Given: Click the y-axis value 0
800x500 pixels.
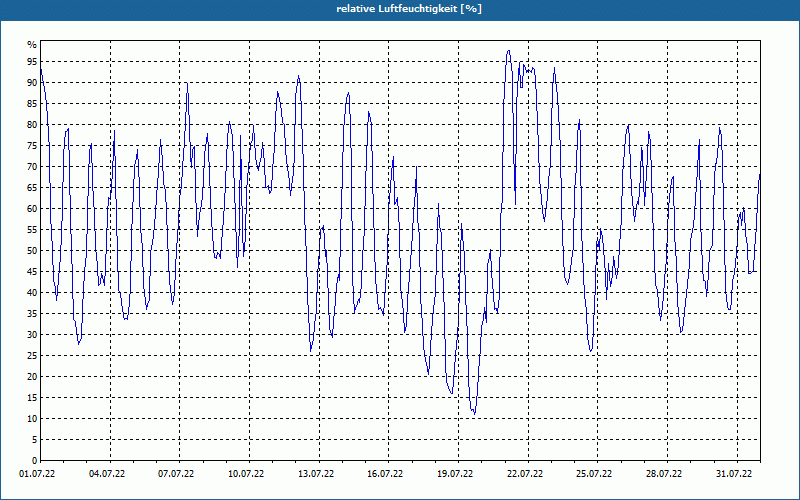Looking at the screenshot, I should point(35,461).
